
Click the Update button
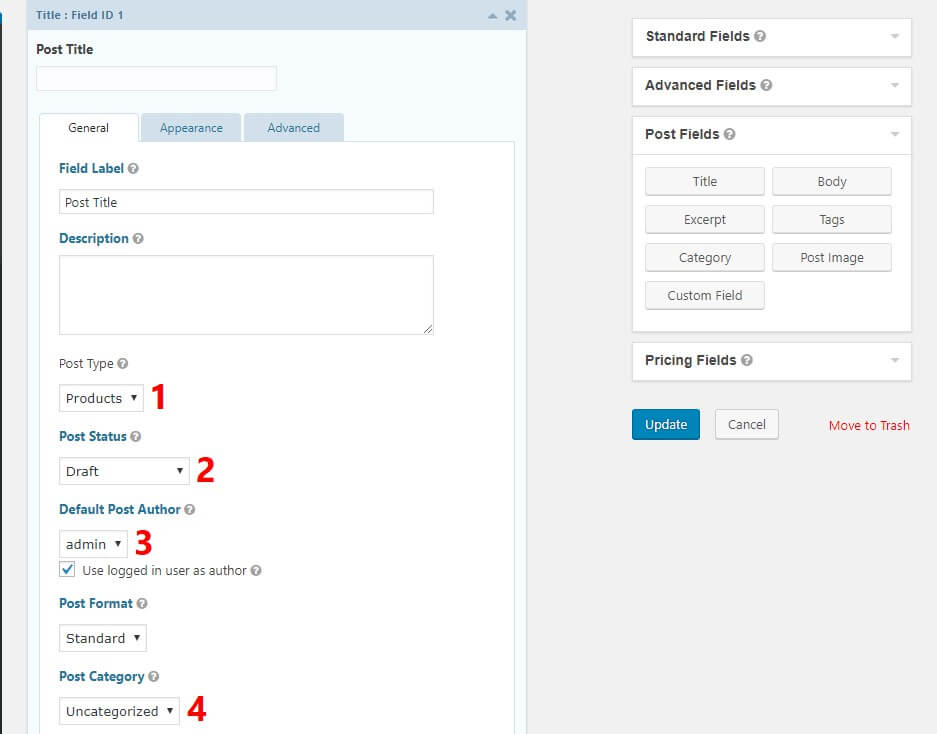pos(665,424)
